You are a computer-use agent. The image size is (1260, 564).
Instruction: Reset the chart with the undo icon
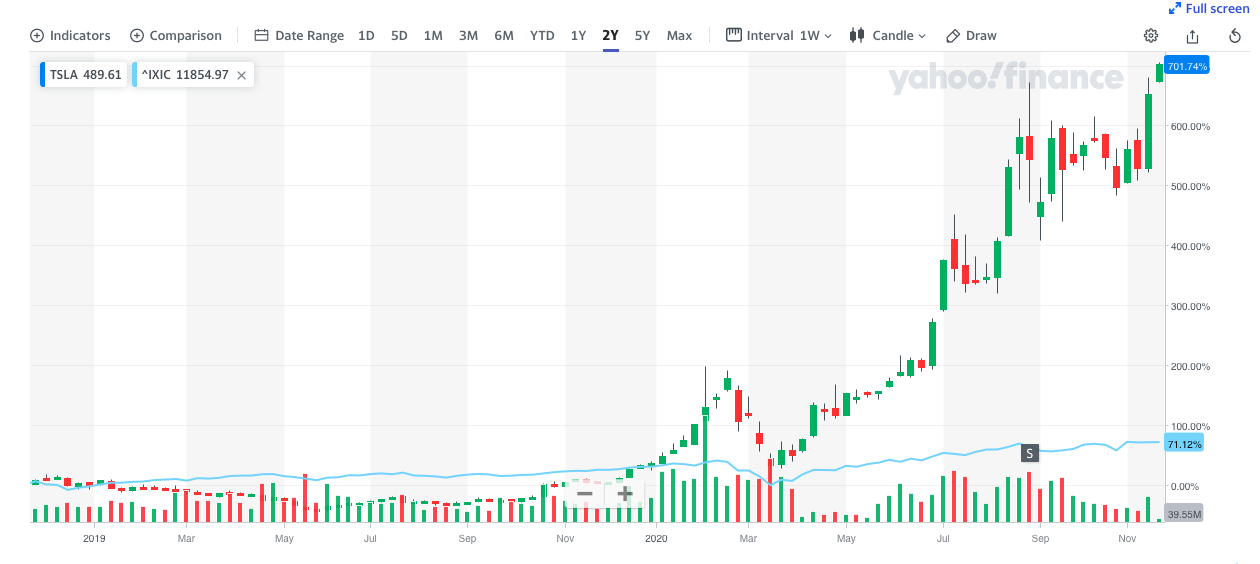pos(1235,36)
